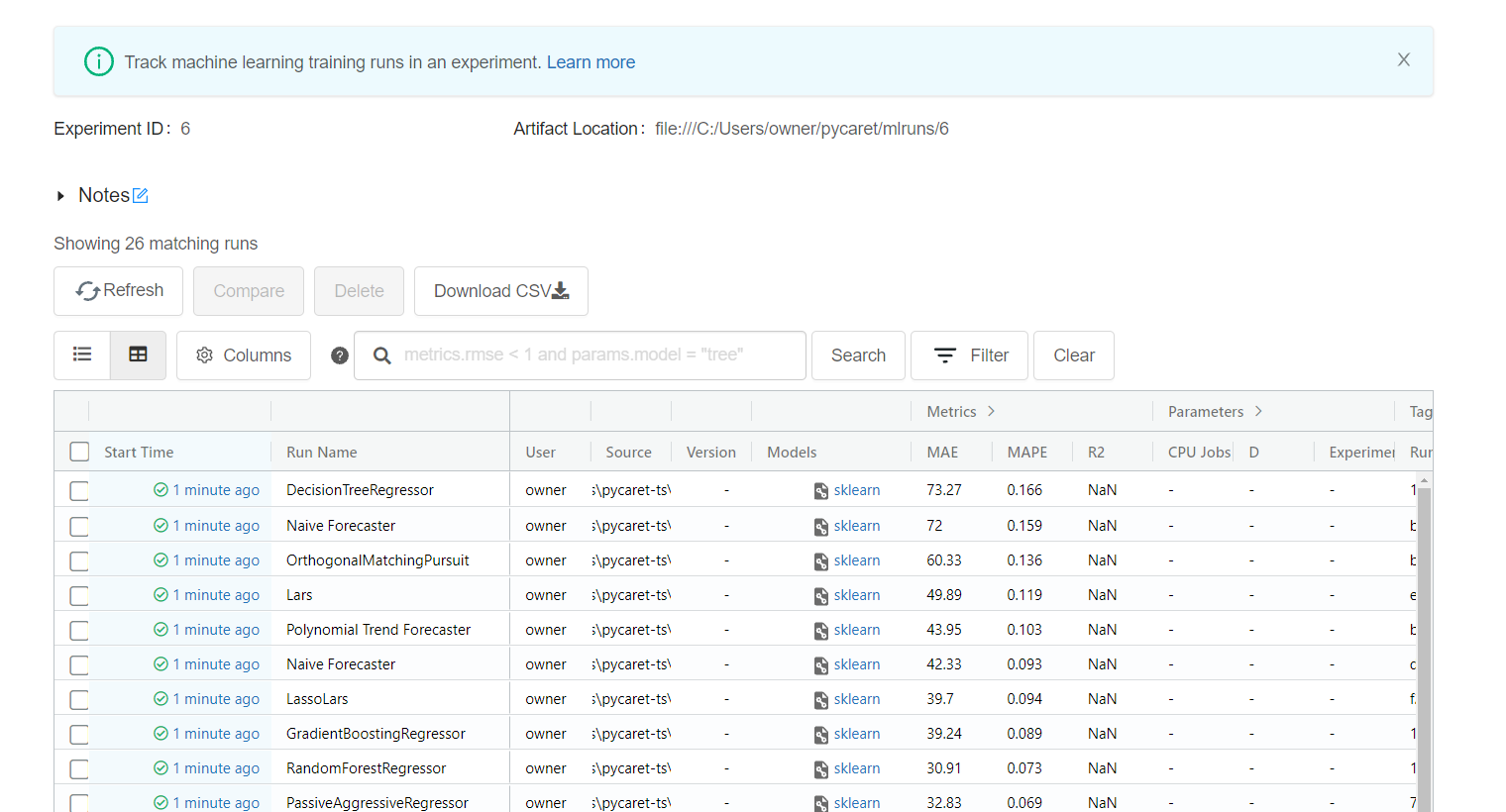The width and height of the screenshot is (1506, 812).
Task: Select the table grid view icon
Action: [138, 355]
